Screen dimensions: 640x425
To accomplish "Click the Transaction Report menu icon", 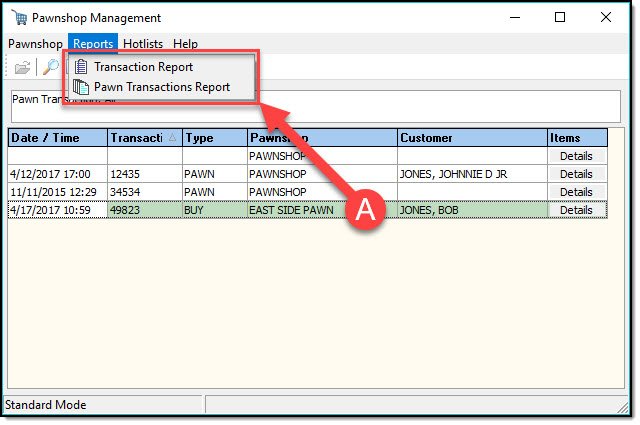I will [81, 67].
